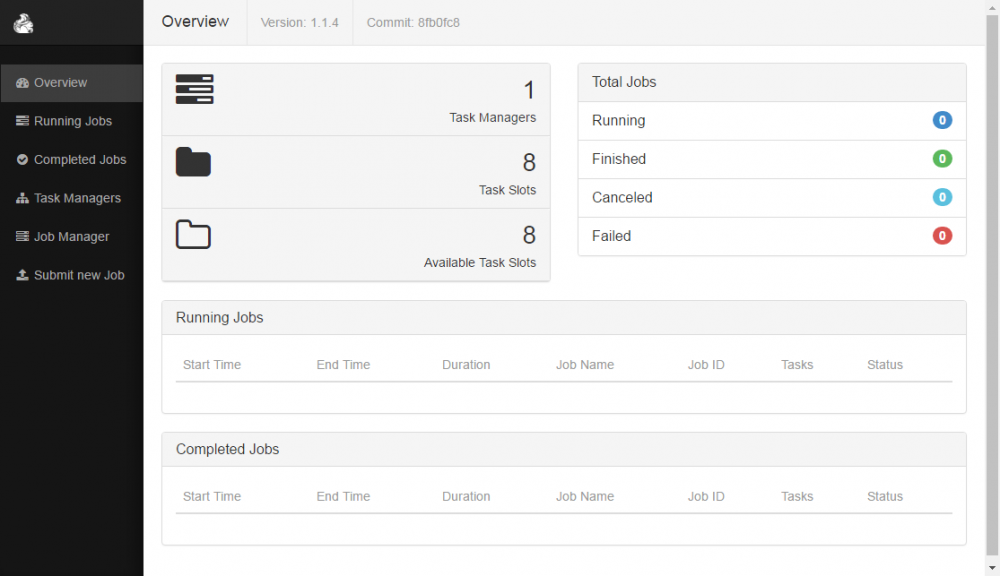Navigate to Task Managers in sidebar
1000x576 pixels.
(77, 198)
